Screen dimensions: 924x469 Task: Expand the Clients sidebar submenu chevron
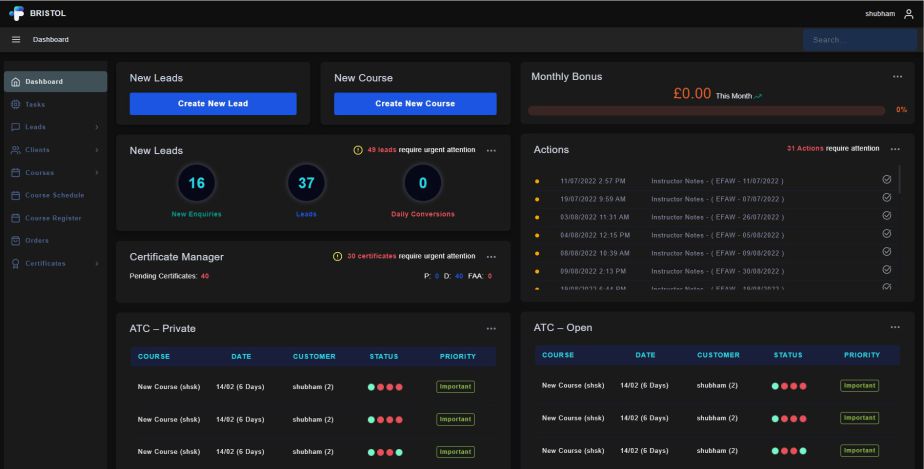click(x=97, y=150)
